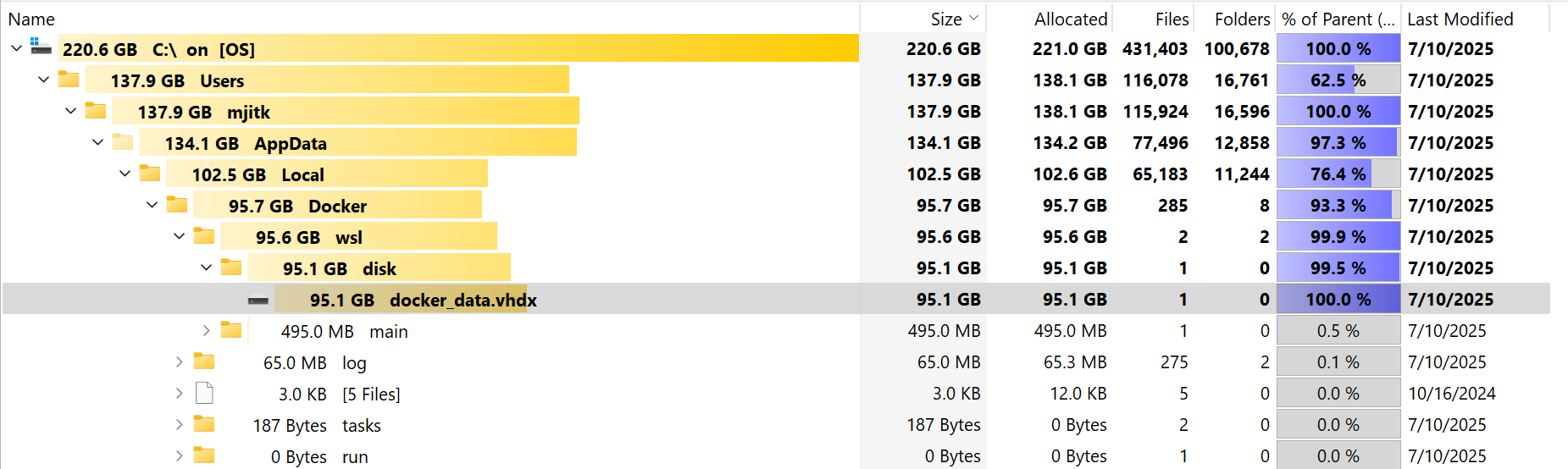Collapse the Docker folder tree node
Image resolution: width=1568 pixels, height=469 pixels.
coord(152,206)
